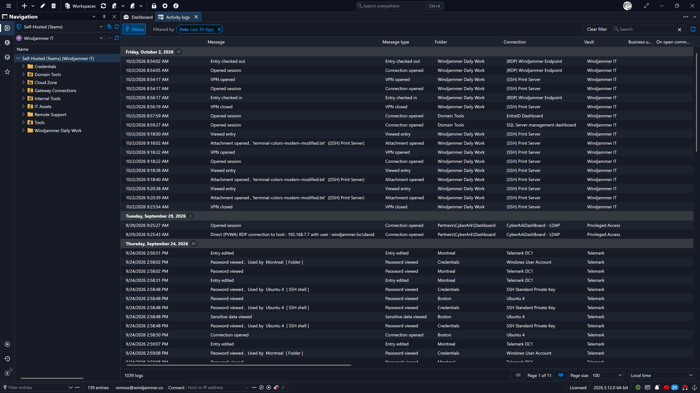
Task: Select the Sensitive data viewed log row
Action: click(407, 317)
